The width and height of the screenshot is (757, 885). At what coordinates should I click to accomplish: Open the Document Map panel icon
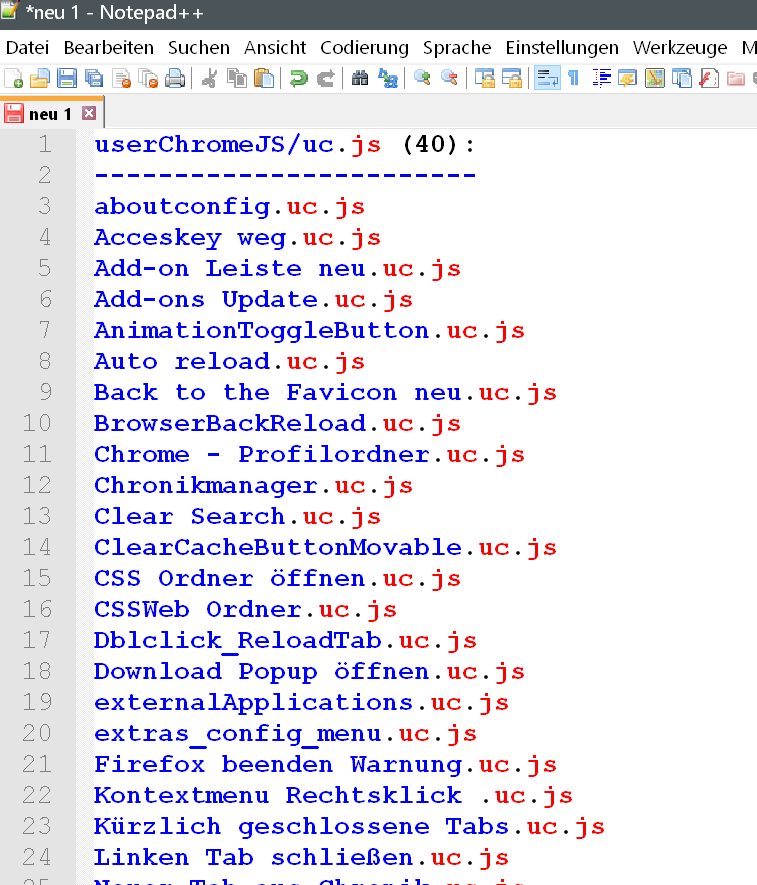[x=655, y=78]
